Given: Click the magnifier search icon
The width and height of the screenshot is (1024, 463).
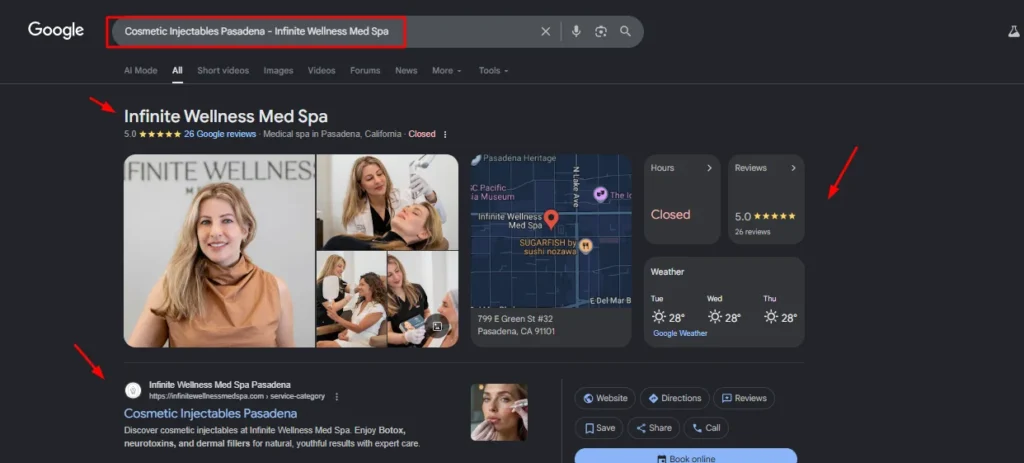Looking at the screenshot, I should (626, 31).
